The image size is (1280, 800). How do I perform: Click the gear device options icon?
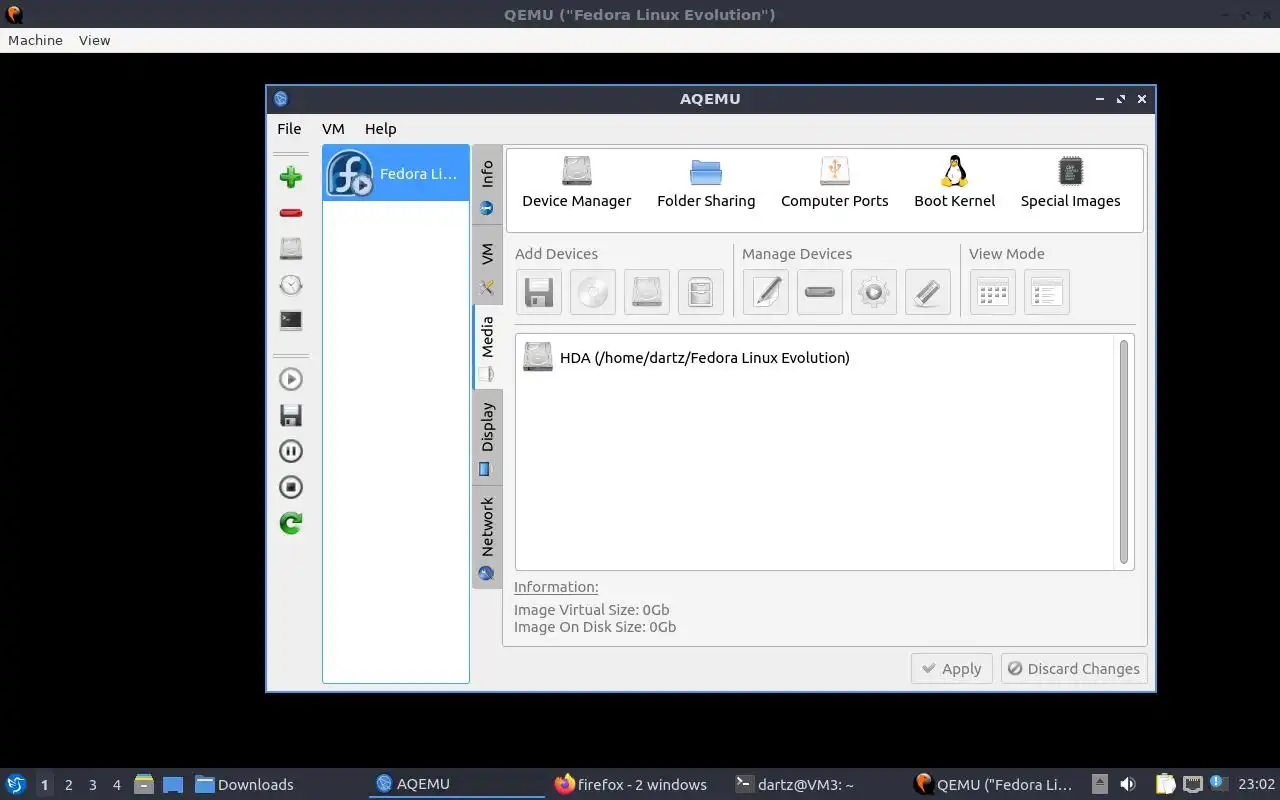tap(874, 292)
